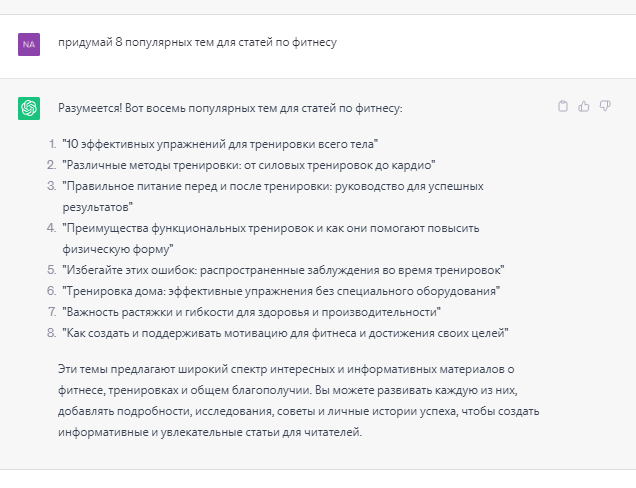Copy the response with the clipboard icon

tap(563, 106)
